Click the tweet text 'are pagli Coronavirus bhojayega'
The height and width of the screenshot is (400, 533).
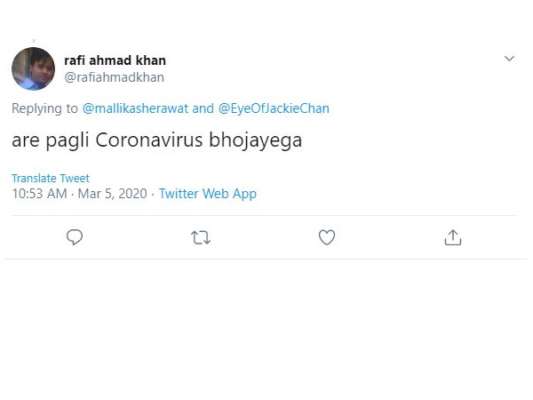(x=157, y=140)
